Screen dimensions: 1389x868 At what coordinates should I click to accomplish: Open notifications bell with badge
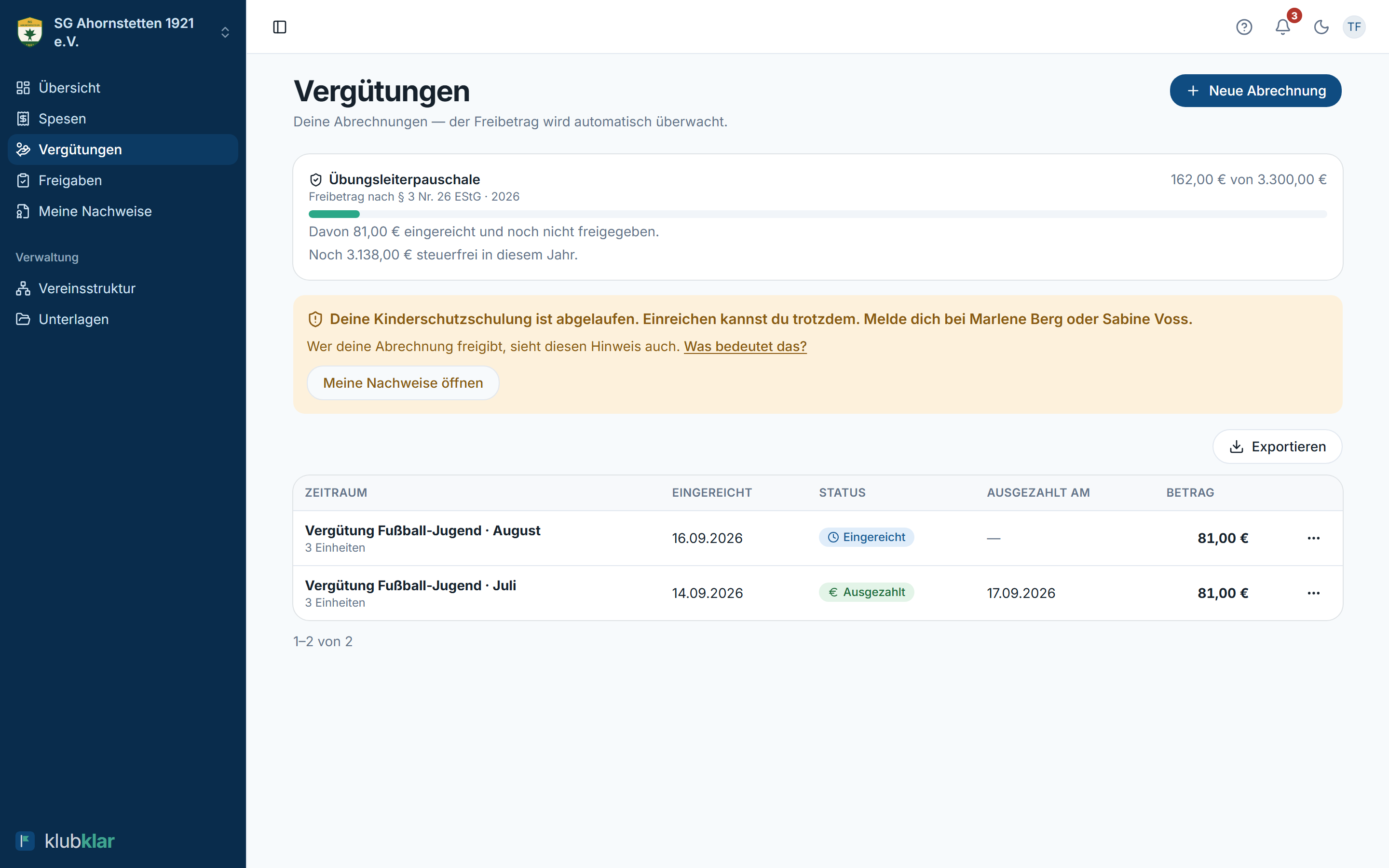click(x=1283, y=27)
